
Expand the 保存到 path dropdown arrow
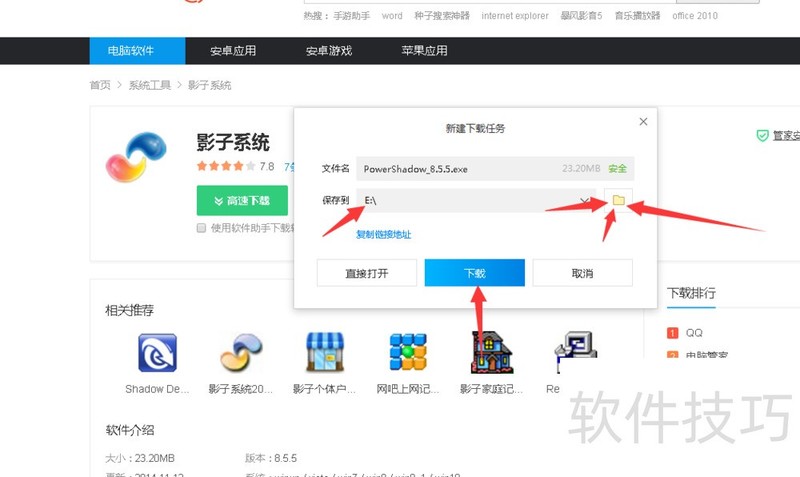coord(585,201)
